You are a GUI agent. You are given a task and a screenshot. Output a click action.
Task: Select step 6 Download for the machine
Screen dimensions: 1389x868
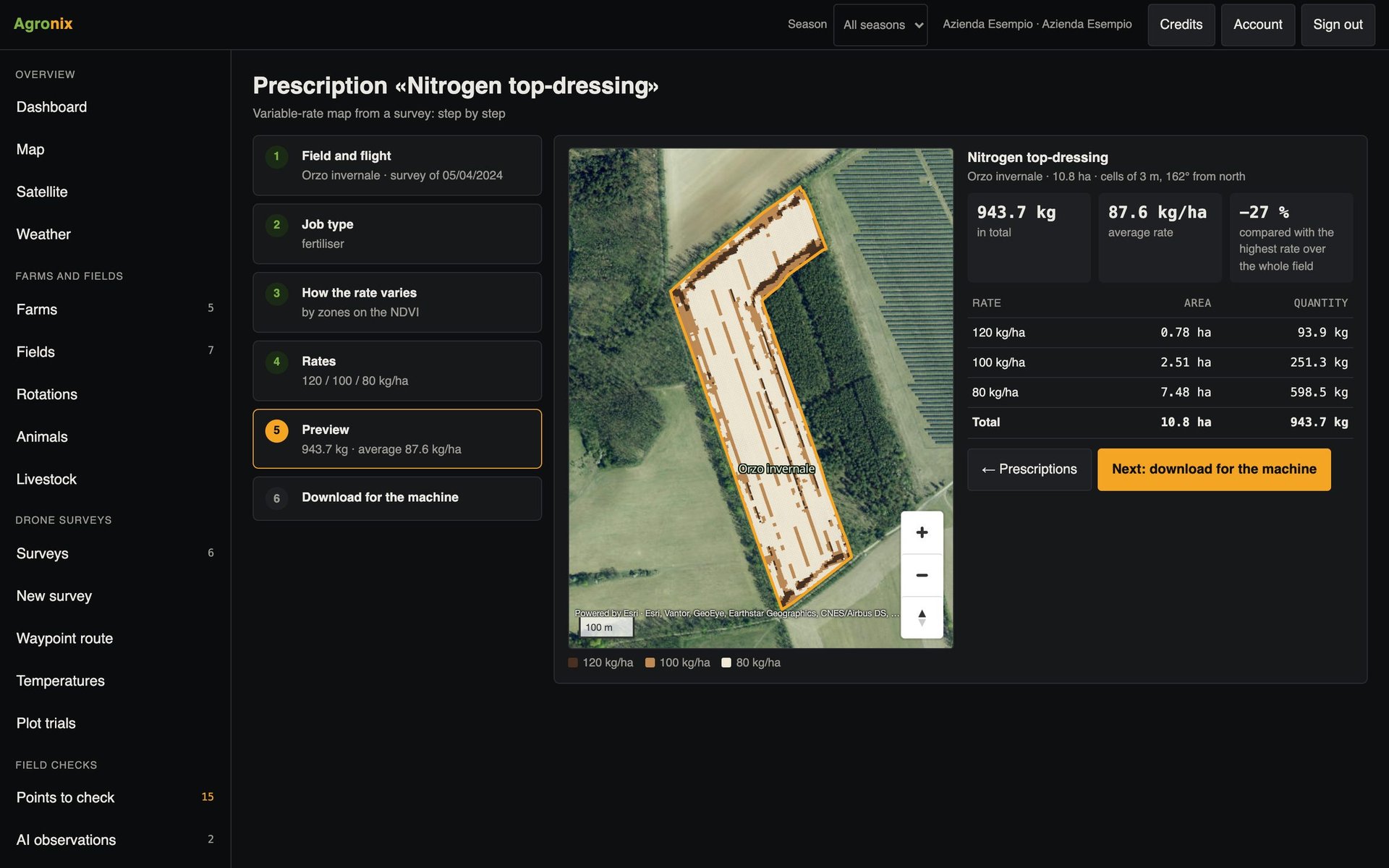tap(397, 498)
